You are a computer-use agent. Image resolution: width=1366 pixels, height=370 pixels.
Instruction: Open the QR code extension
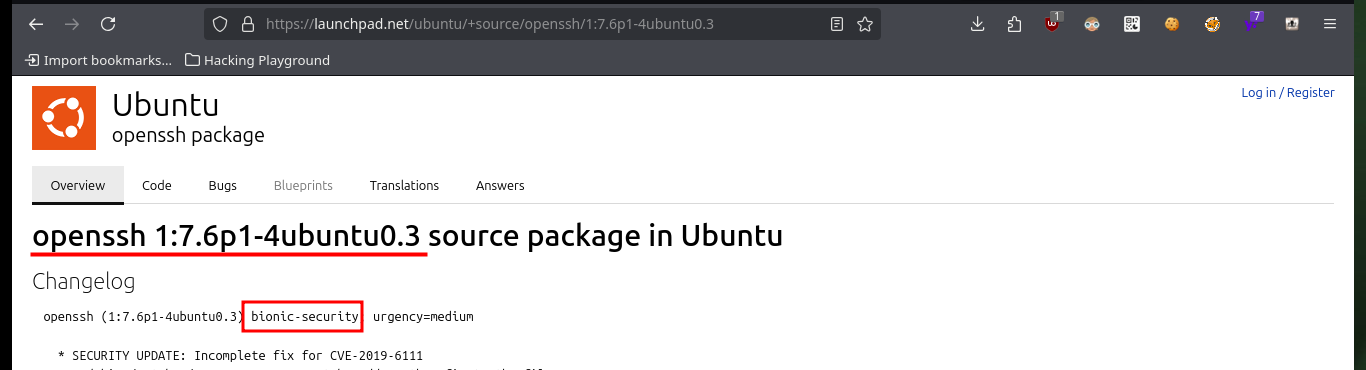coord(1132,24)
